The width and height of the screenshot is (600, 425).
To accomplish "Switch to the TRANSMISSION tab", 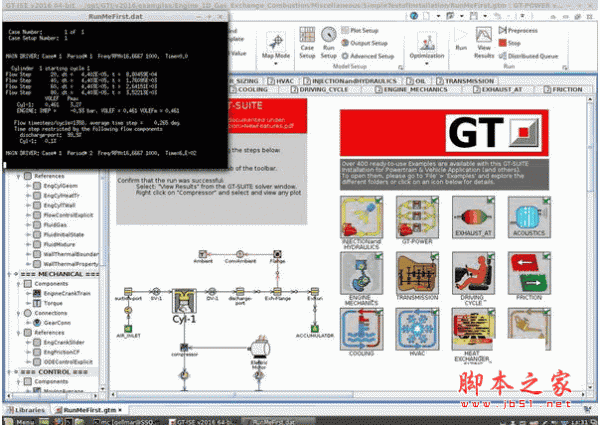I will point(465,81).
